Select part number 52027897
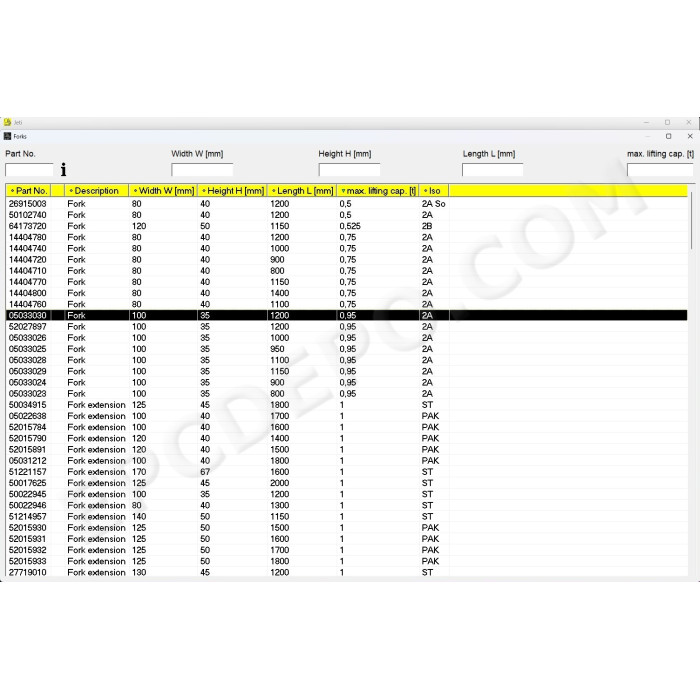The width and height of the screenshot is (700, 700). click(28, 326)
